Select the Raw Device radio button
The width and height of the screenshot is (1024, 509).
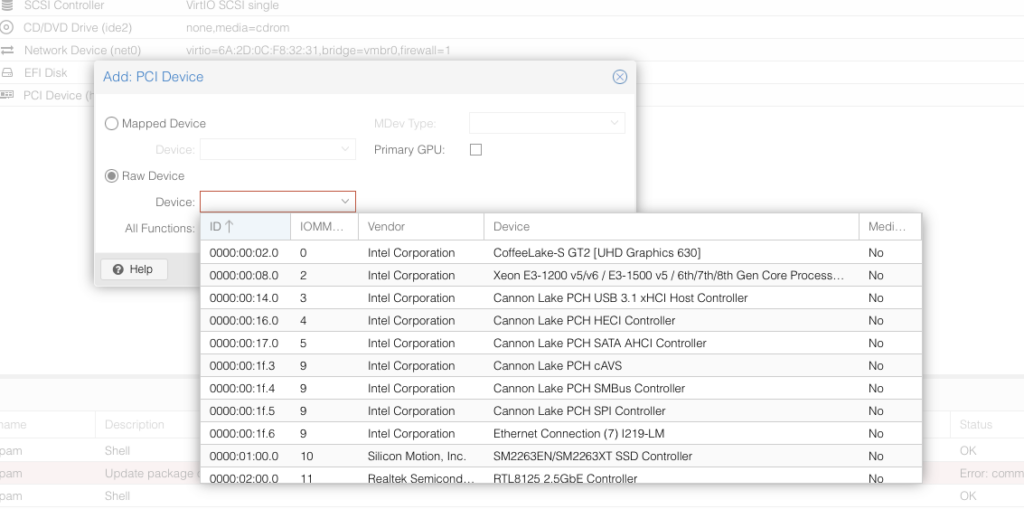pos(111,176)
